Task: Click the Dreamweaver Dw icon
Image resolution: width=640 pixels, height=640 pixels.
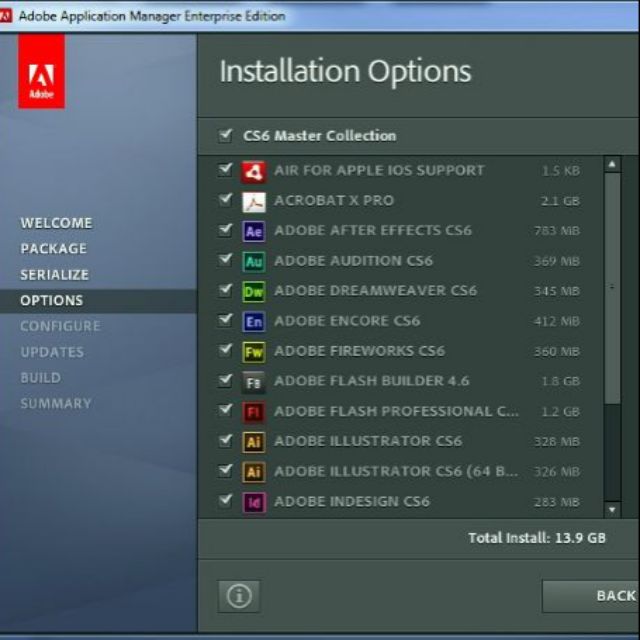Action: (x=253, y=291)
